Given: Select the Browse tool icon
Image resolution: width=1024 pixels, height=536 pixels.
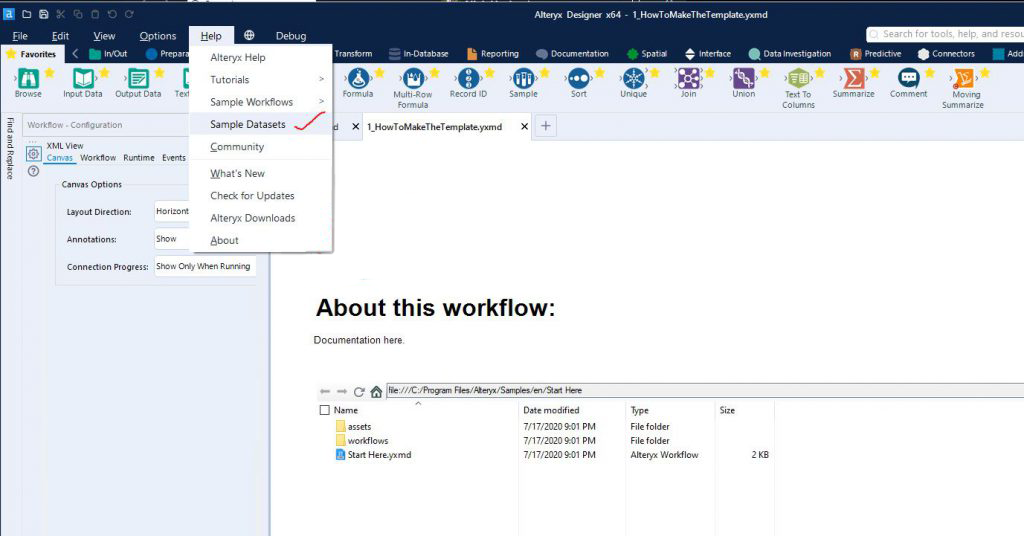Looking at the screenshot, I should coord(28,78).
